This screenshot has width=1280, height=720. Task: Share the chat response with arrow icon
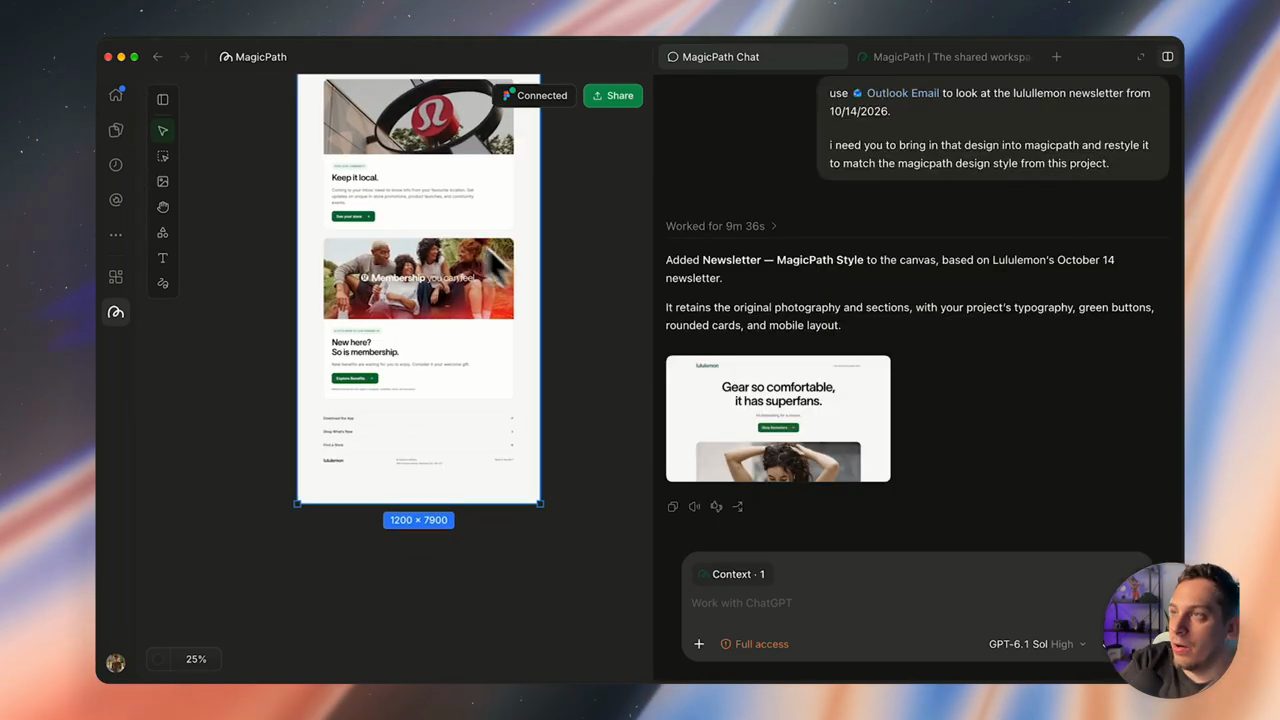pyautogui.click(x=738, y=507)
